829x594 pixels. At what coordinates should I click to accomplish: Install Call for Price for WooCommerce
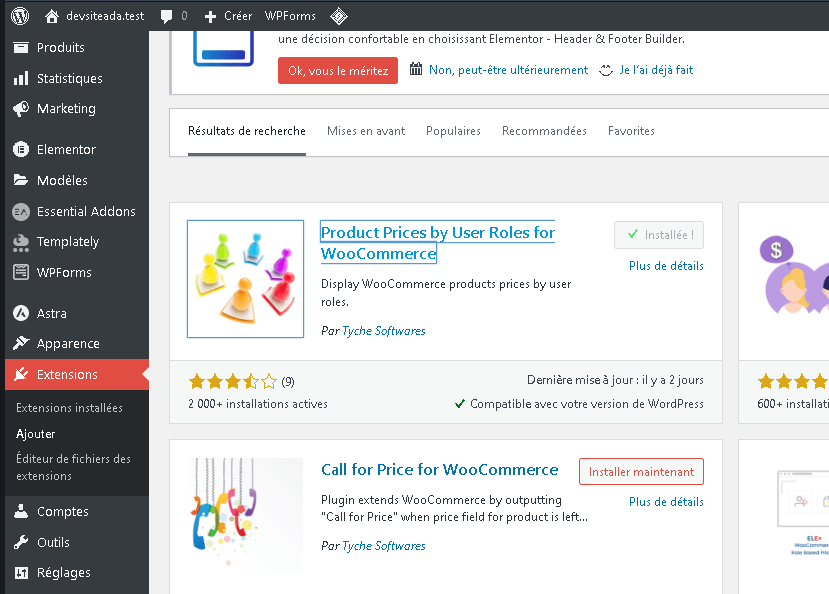tap(641, 471)
